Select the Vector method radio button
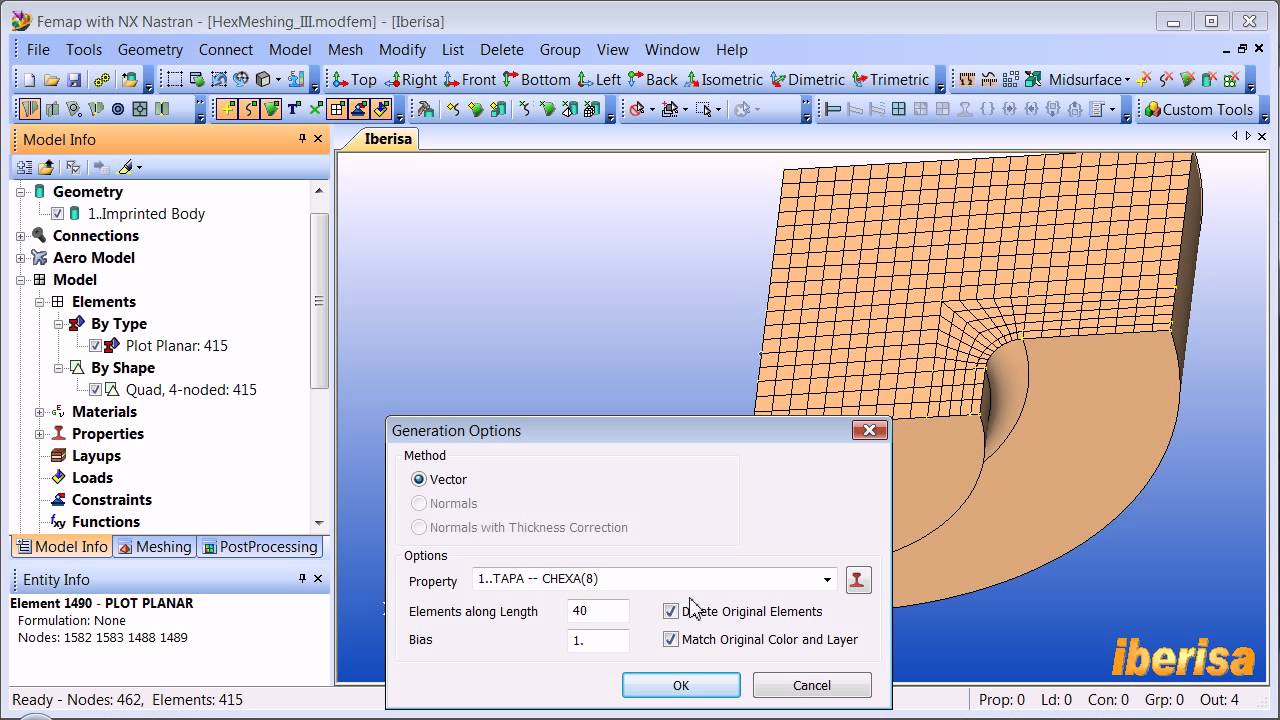This screenshot has width=1280, height=720. pyautogui.click(x=419, y=480)
